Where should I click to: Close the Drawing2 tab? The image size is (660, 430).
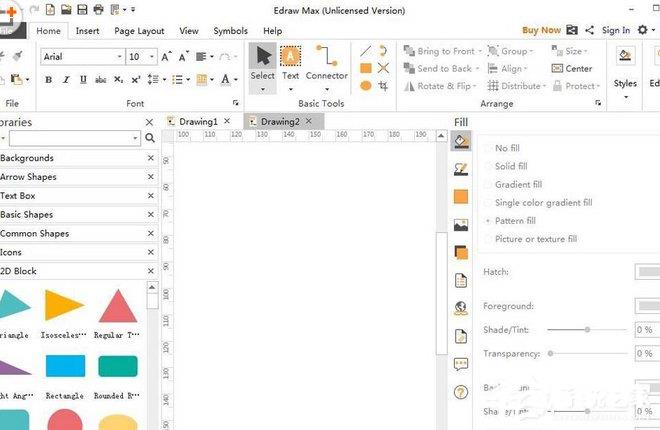point(309,121)
